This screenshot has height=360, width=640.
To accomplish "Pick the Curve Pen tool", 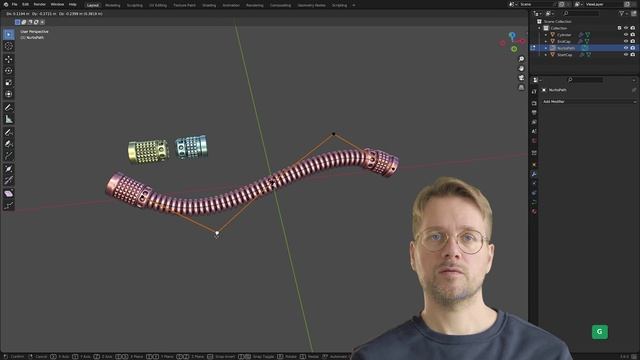I will point(9,144).
